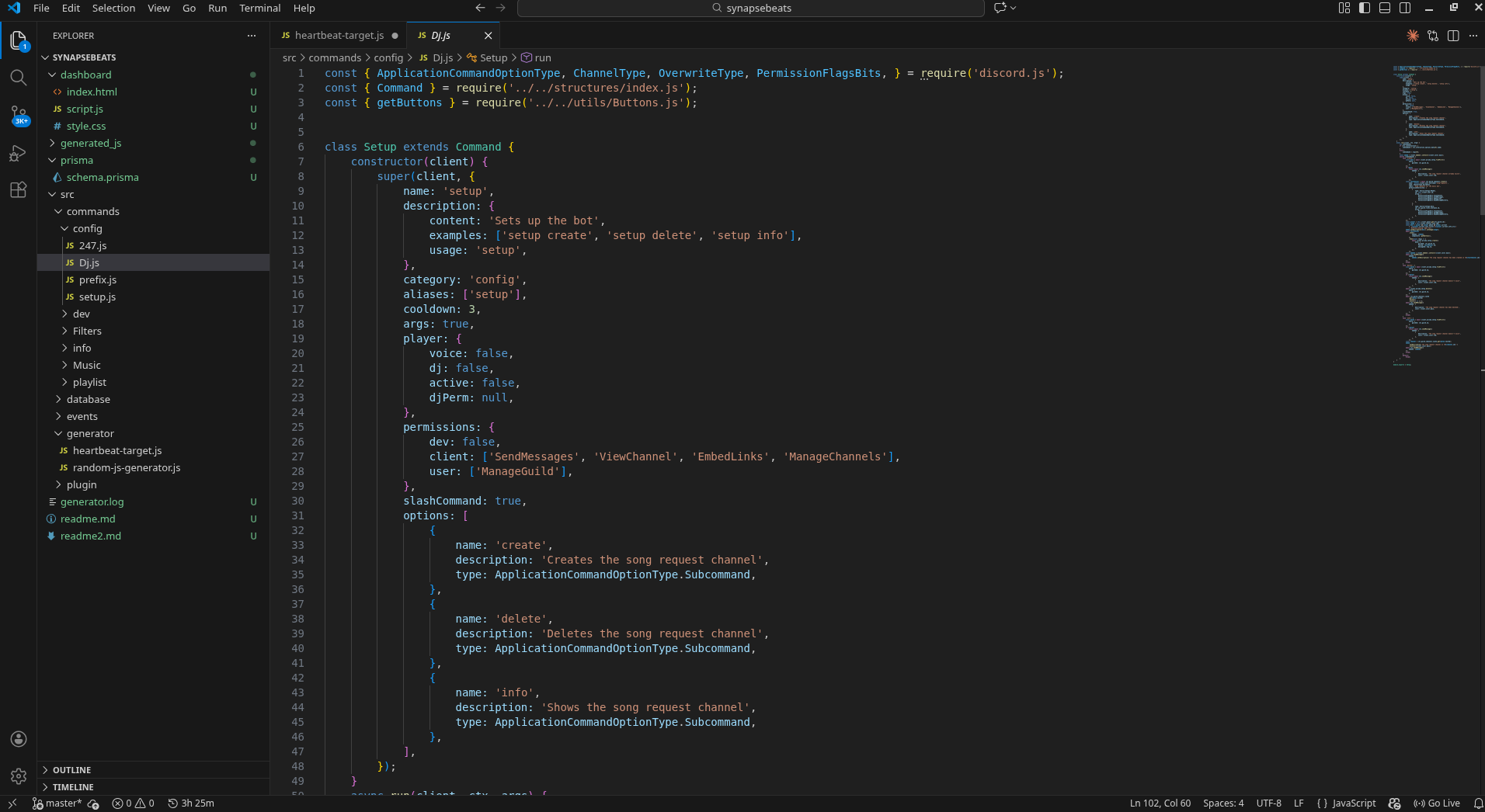Switch to the heartbeat-target.js tab
This screenshot has width=1485, height=812.
click(339, 36)
